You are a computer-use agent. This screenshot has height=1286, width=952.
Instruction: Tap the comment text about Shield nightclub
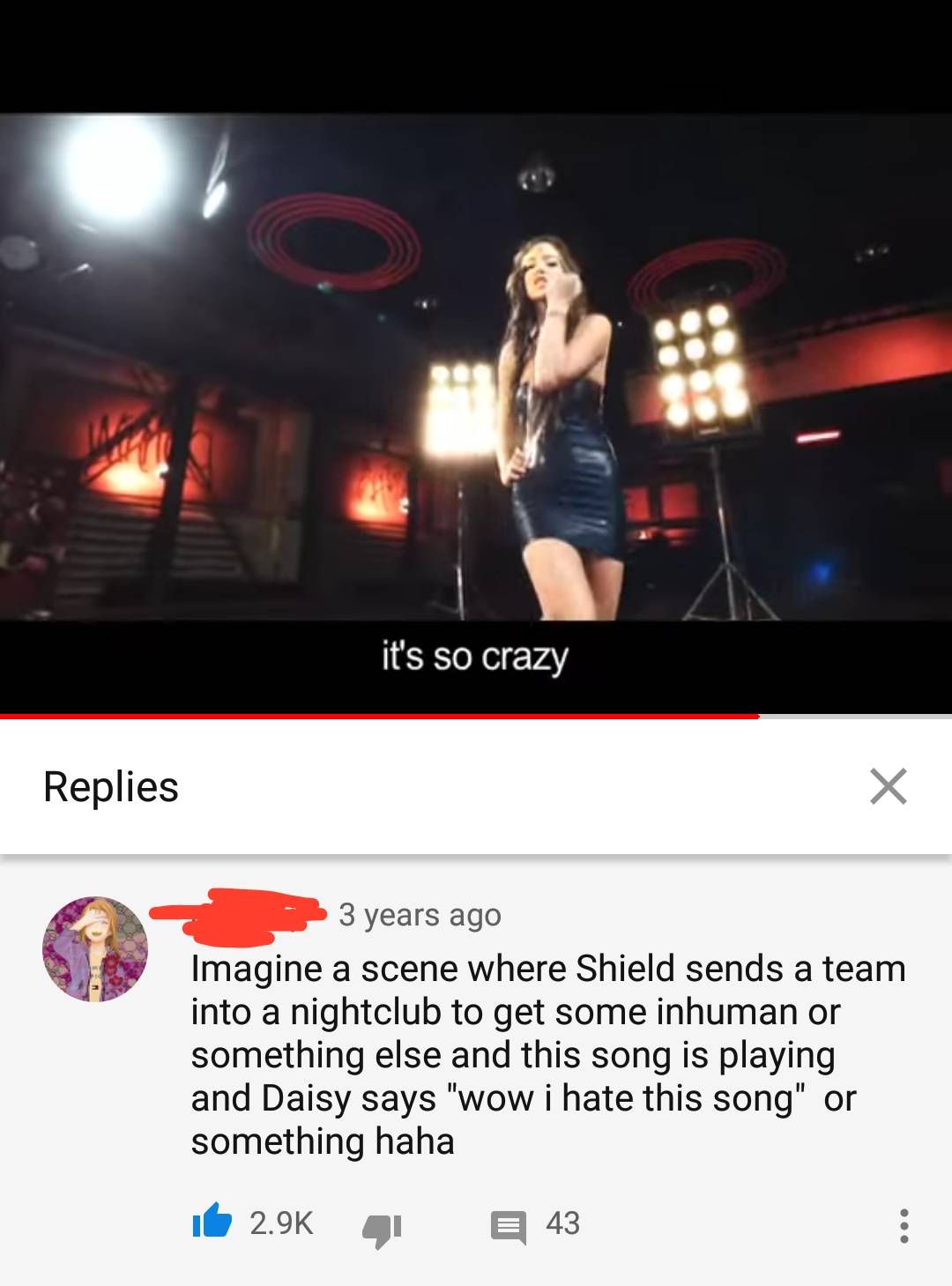(x=548, y=1054)
